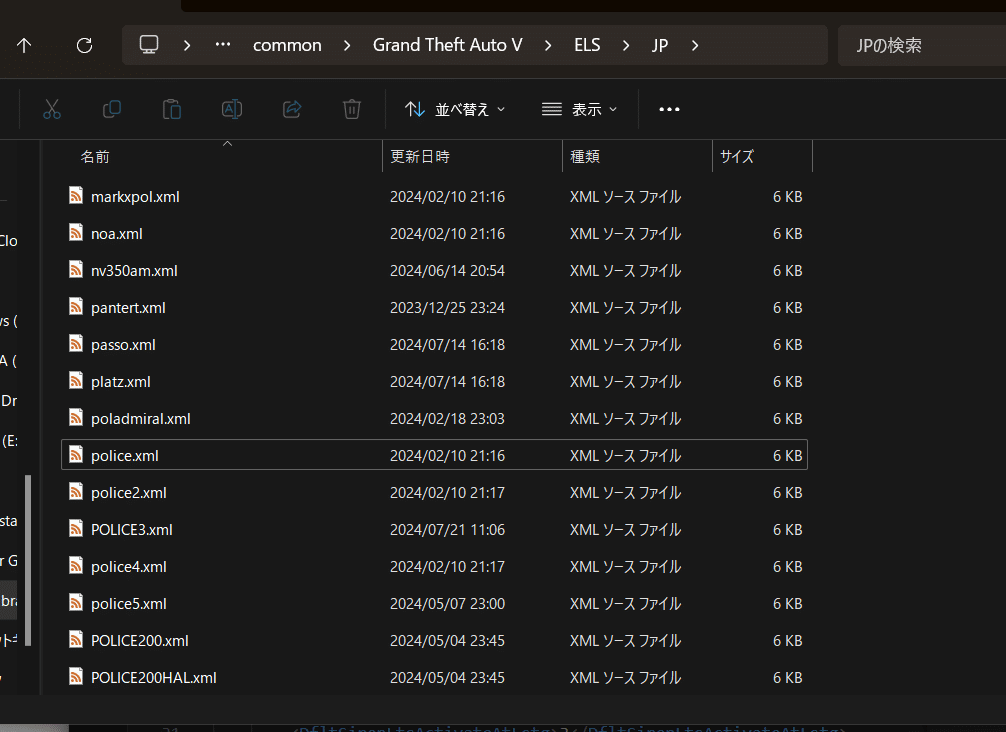
Task: Click the file icon of police.xml
Action: click(76, 455)
